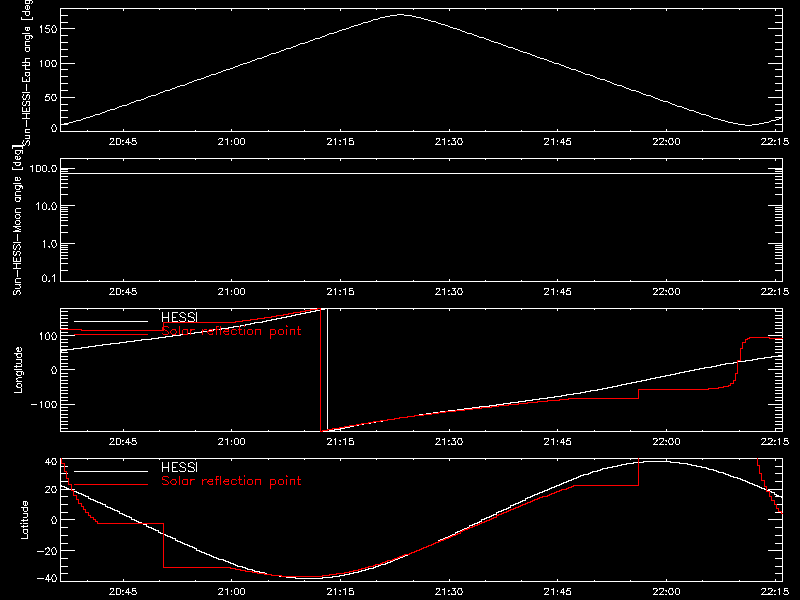Select the Latitude axis title

pyautogui.click(x=24, y=520)
